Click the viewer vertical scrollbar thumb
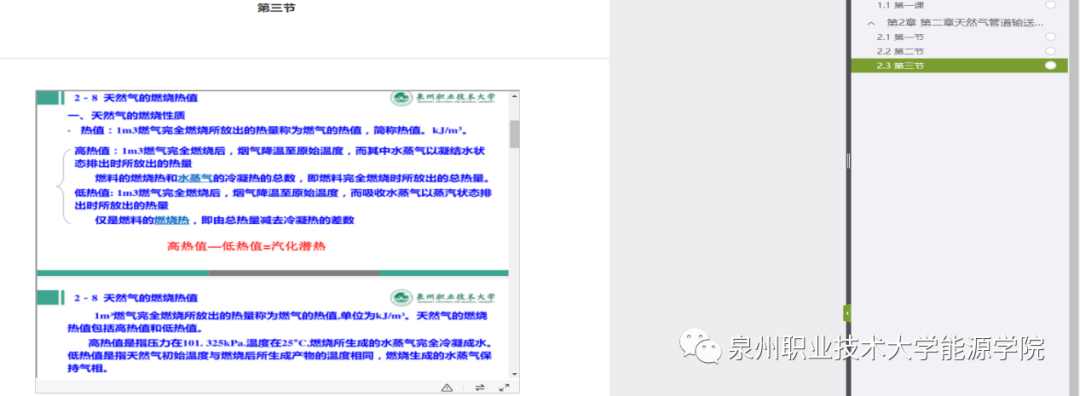The height and width of the screenshot is (396, 1080). [x=515, y=134]
